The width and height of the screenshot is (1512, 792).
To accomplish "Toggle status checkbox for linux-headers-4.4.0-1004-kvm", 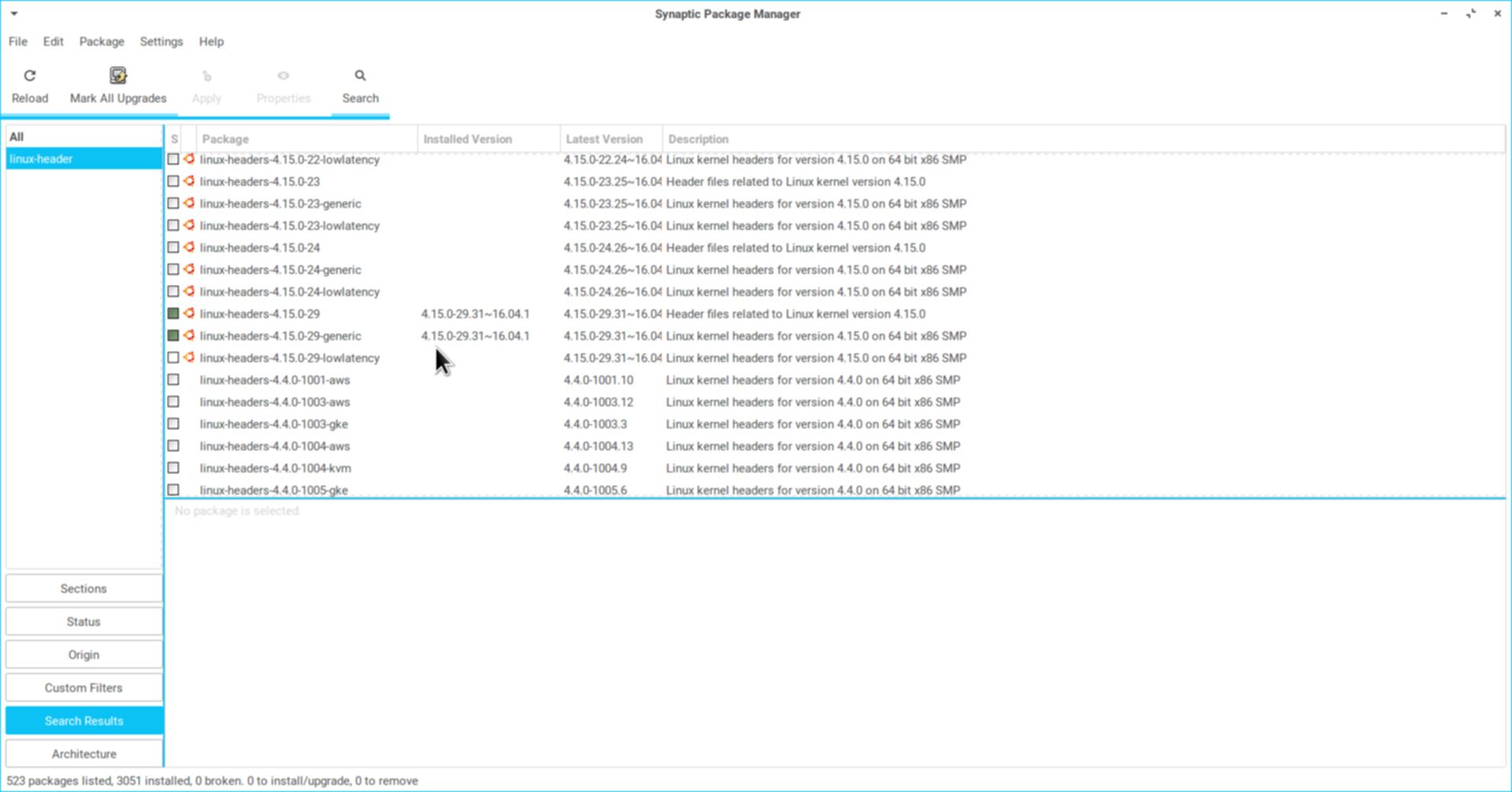I will tap(173, 468).
